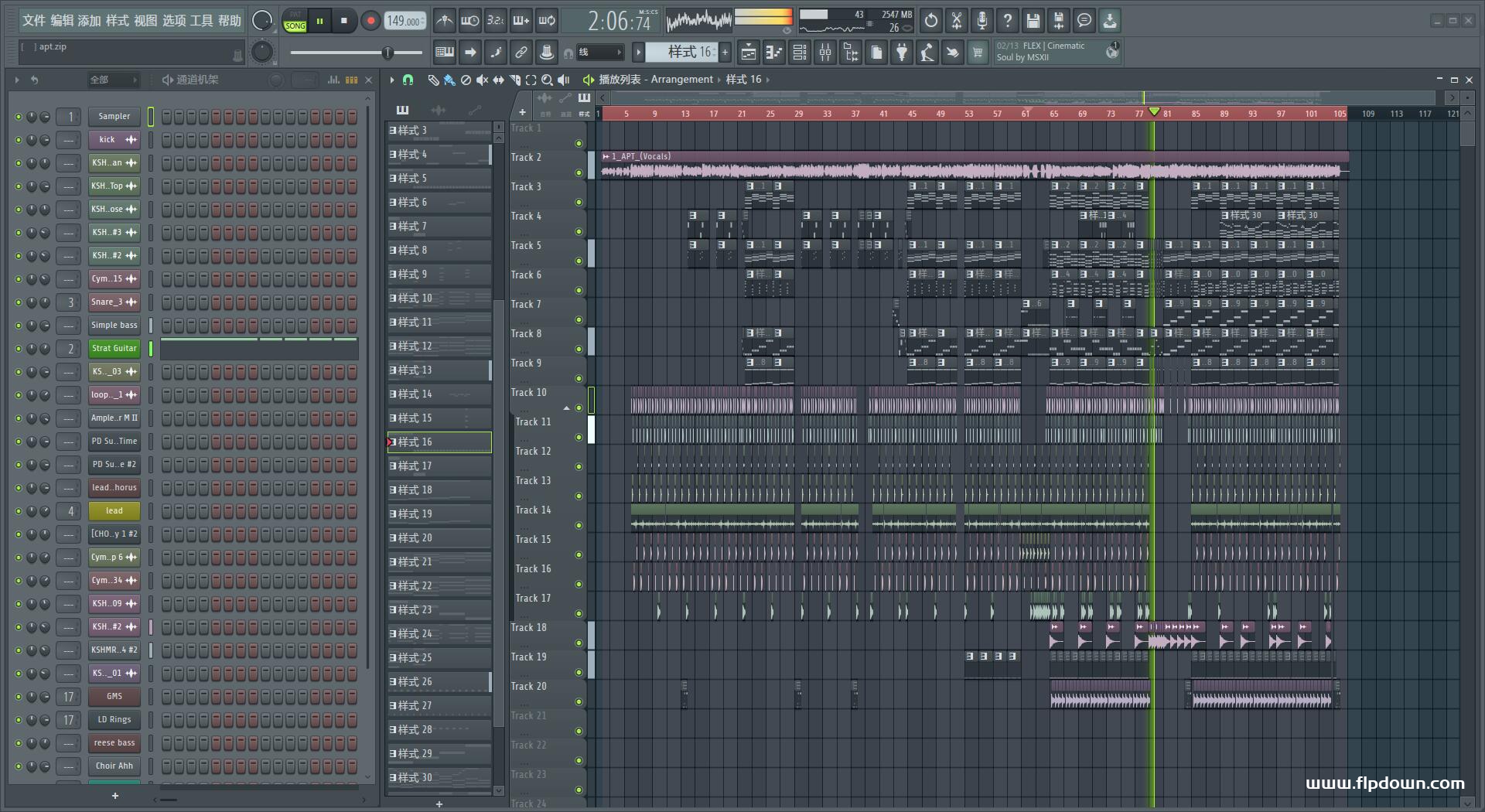Open the help question mark

(1008, 21)
